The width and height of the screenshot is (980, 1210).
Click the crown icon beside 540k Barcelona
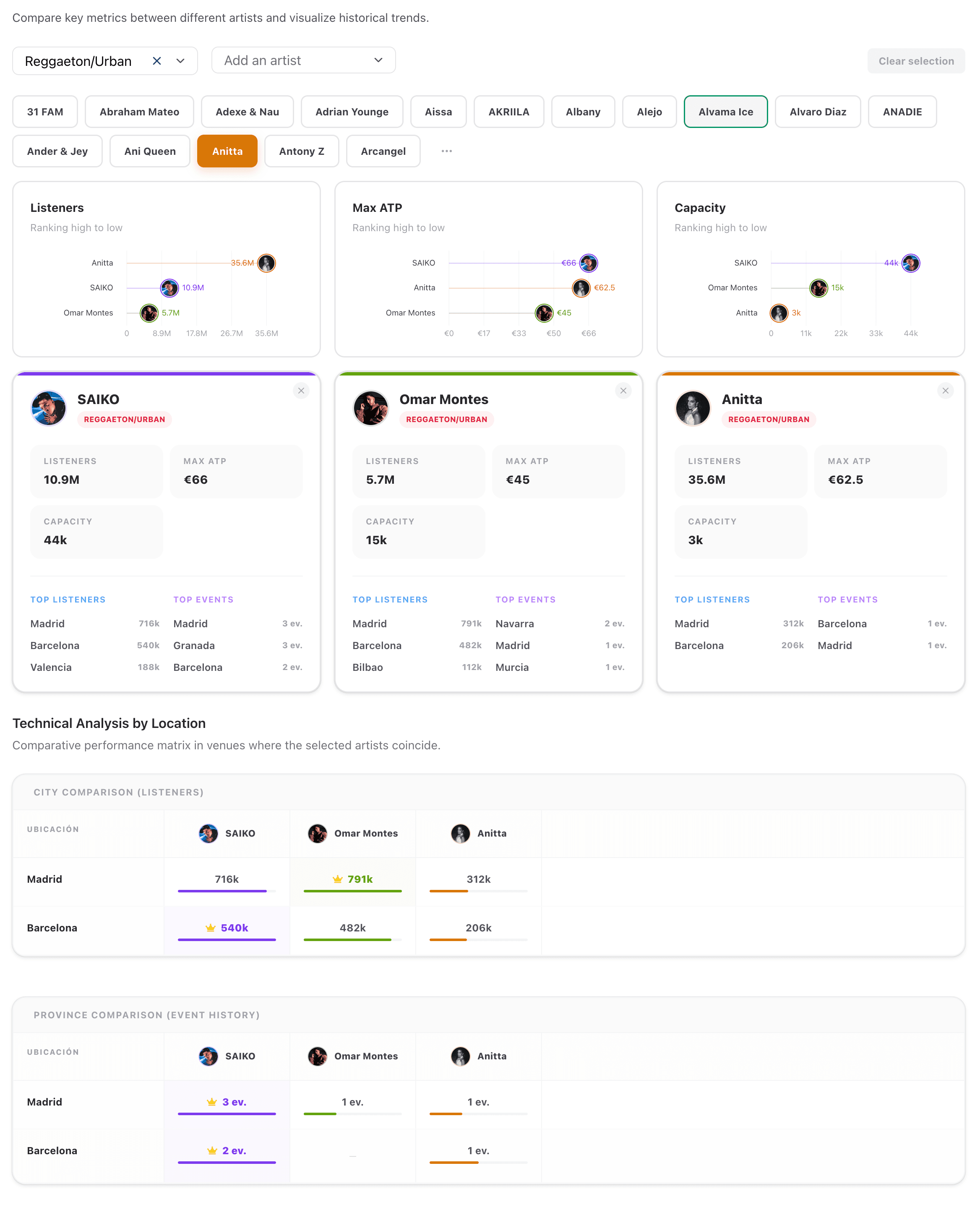[x=211, y=928]
